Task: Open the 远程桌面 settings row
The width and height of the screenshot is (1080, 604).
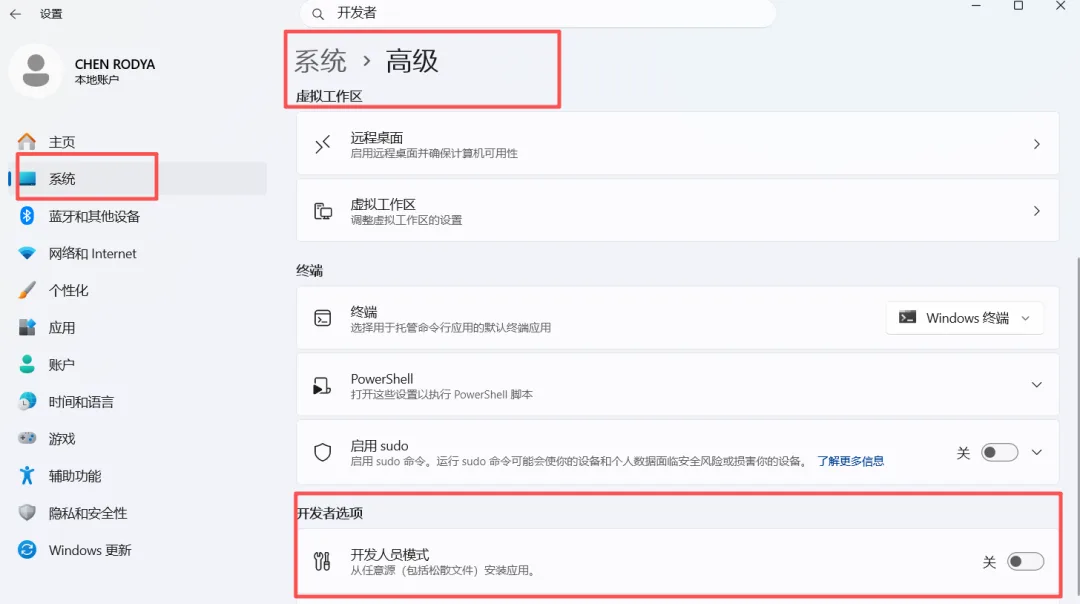Action: pos(678,144)
